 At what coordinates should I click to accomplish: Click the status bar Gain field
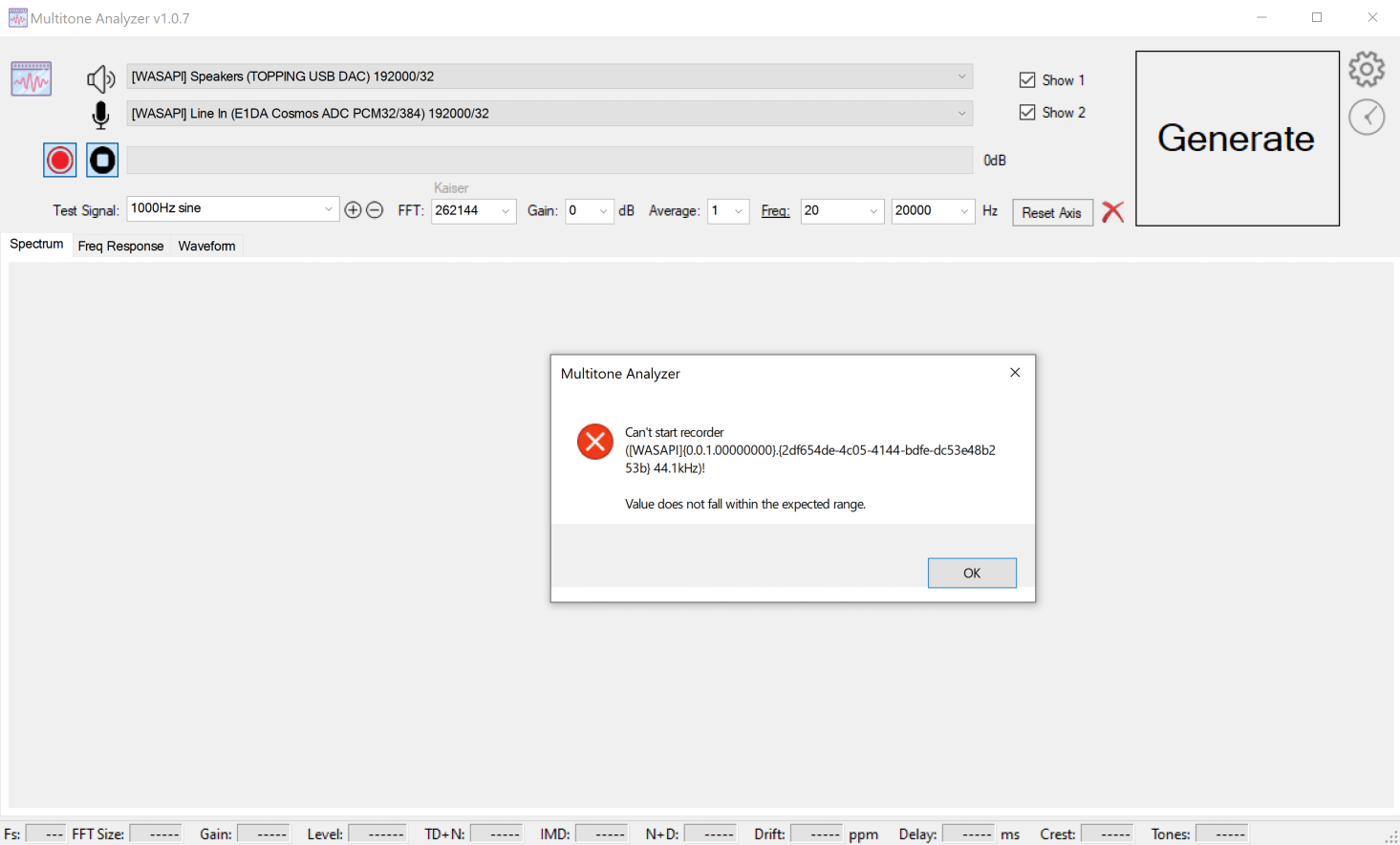(263, 834)
